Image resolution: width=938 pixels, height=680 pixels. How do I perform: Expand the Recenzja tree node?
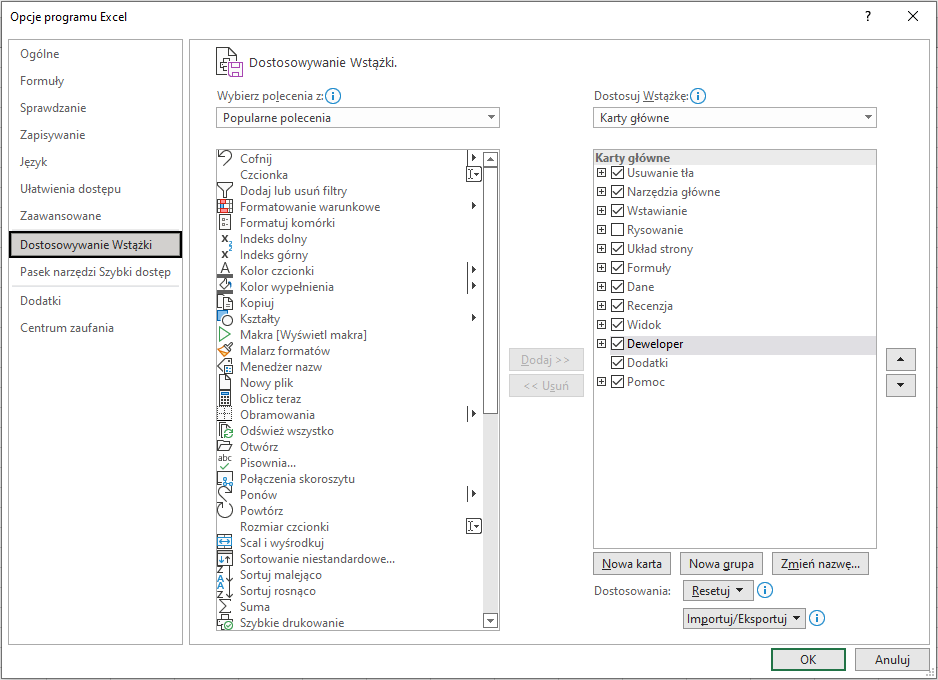point(601,306)
